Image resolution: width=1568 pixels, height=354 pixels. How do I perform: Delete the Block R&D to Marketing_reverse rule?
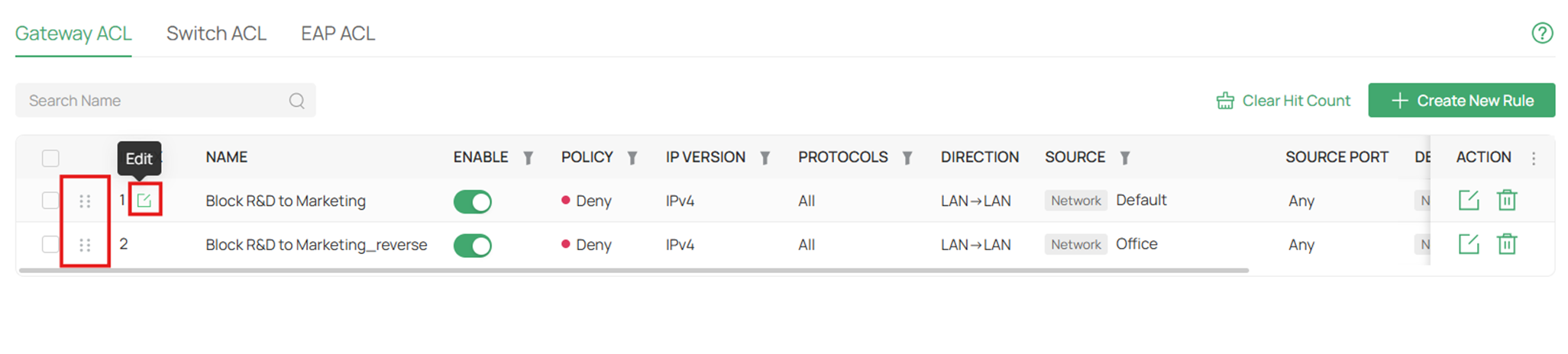coord(1506,244)
